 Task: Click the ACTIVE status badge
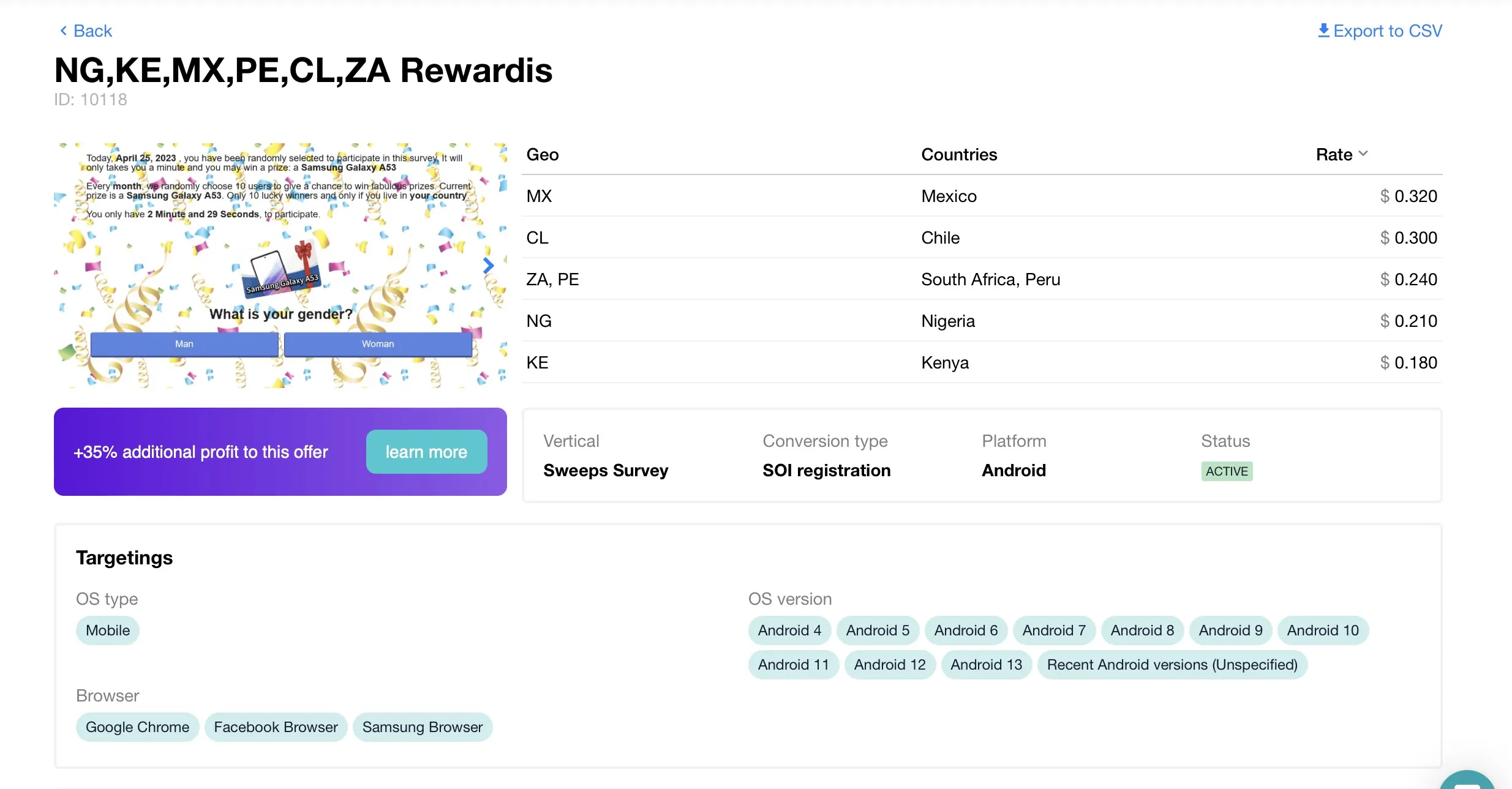tap(1227, 471)
